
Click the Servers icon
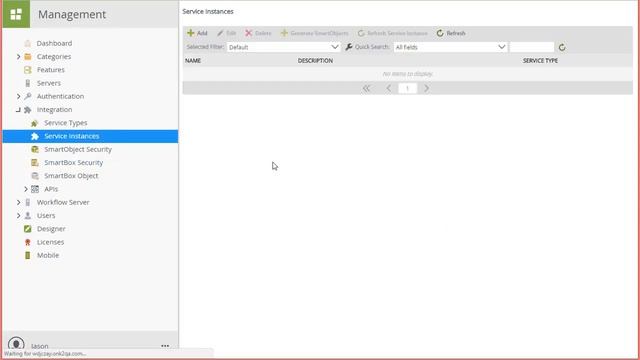[x=27, y=83]
